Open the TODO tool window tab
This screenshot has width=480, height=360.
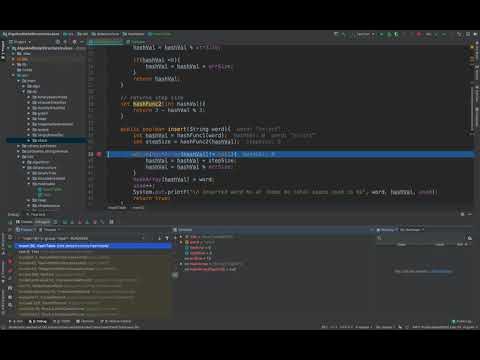coord(62,321)
